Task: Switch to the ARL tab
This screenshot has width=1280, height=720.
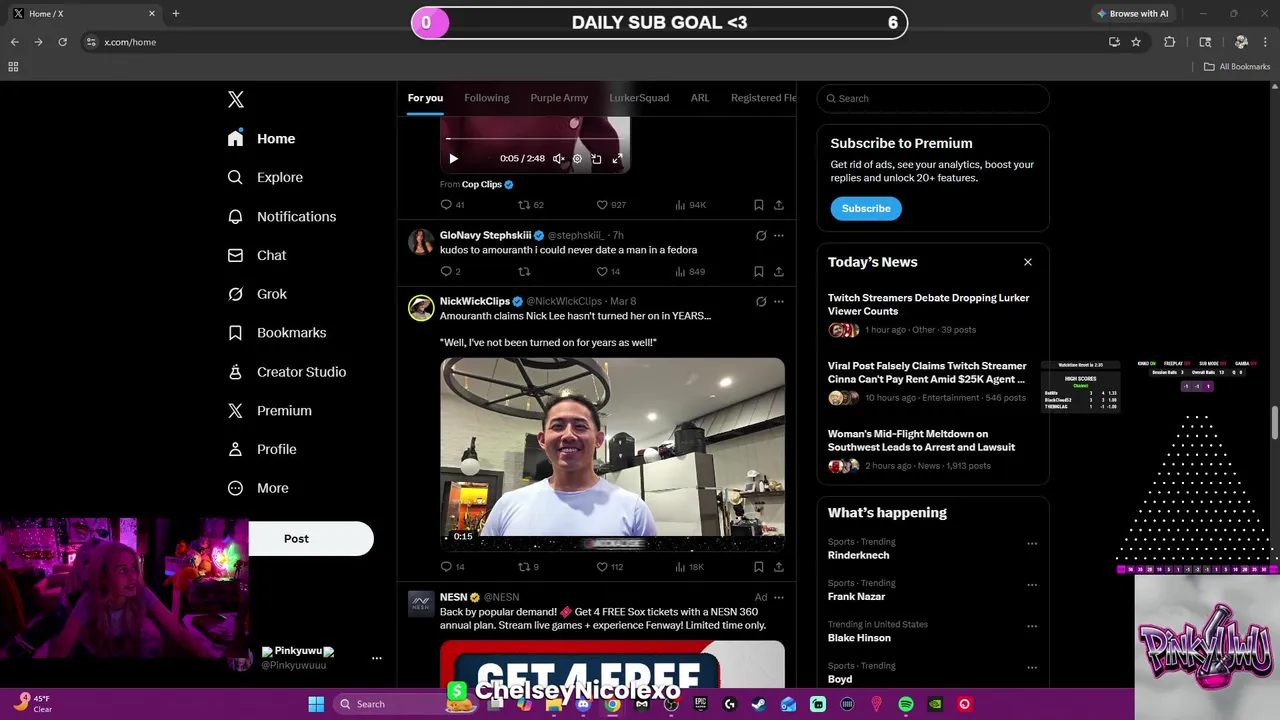Action: tap(700, 98)
